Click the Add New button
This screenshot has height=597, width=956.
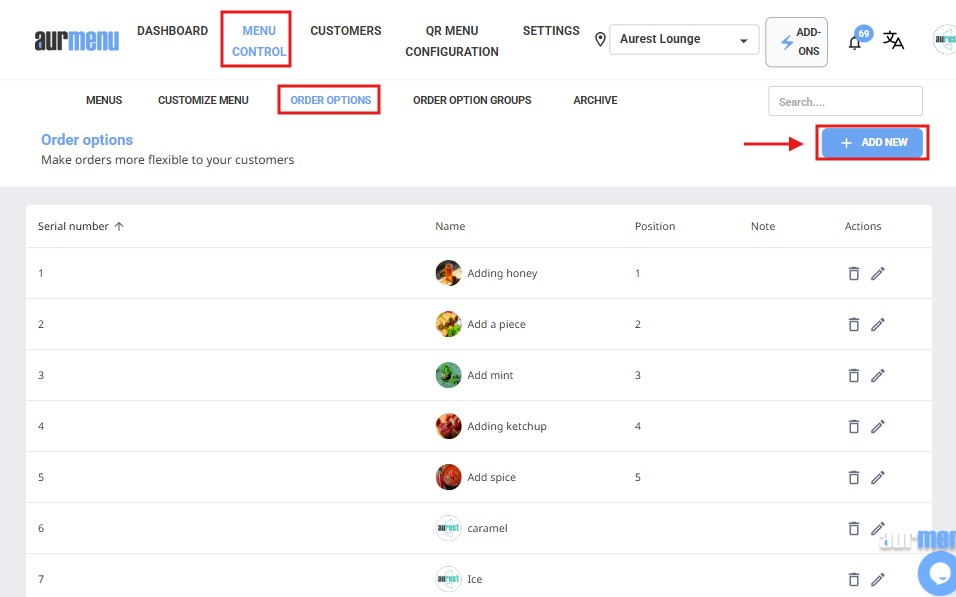pyautogui.click(x=872, y=143)
